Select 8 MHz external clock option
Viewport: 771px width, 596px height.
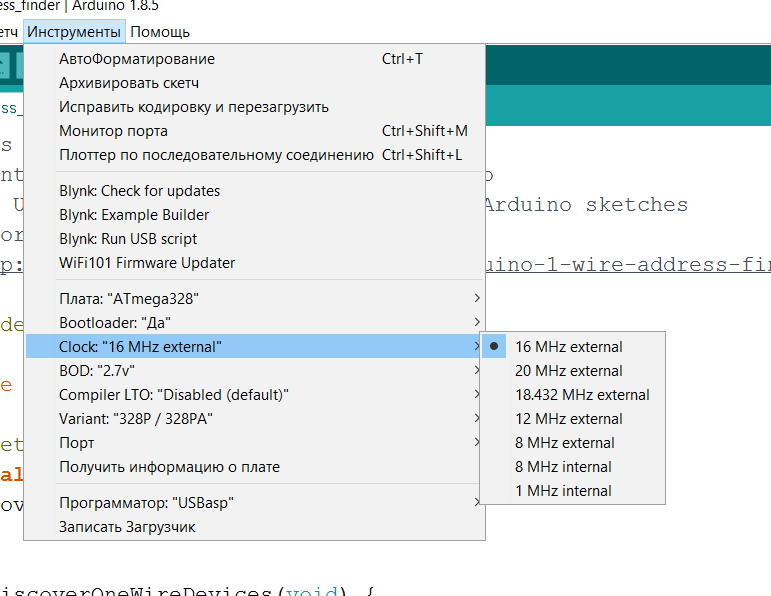(572, 443)
